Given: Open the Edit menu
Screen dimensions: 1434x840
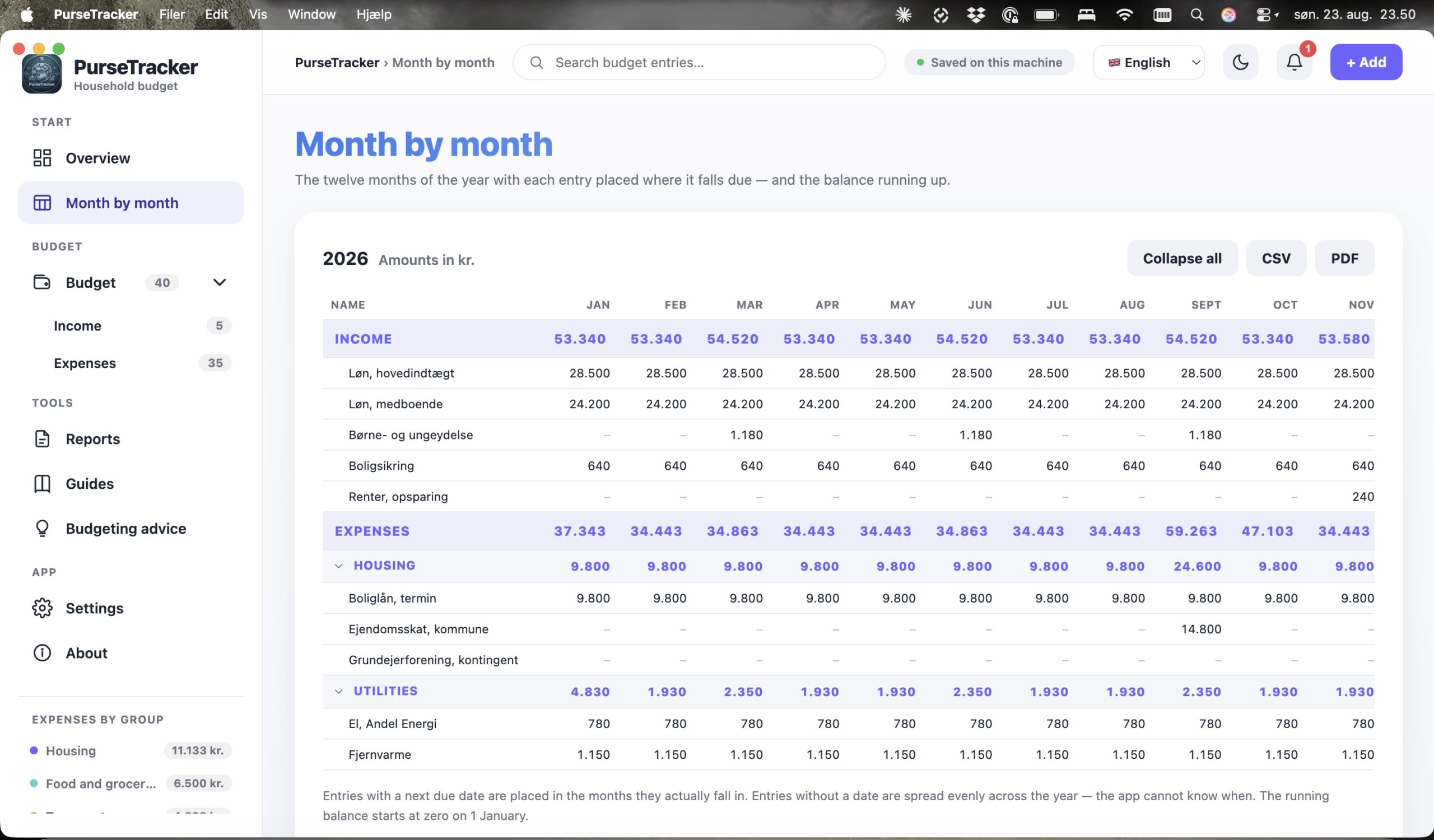Looking at the screenshot, I should [x=216, y=14].
